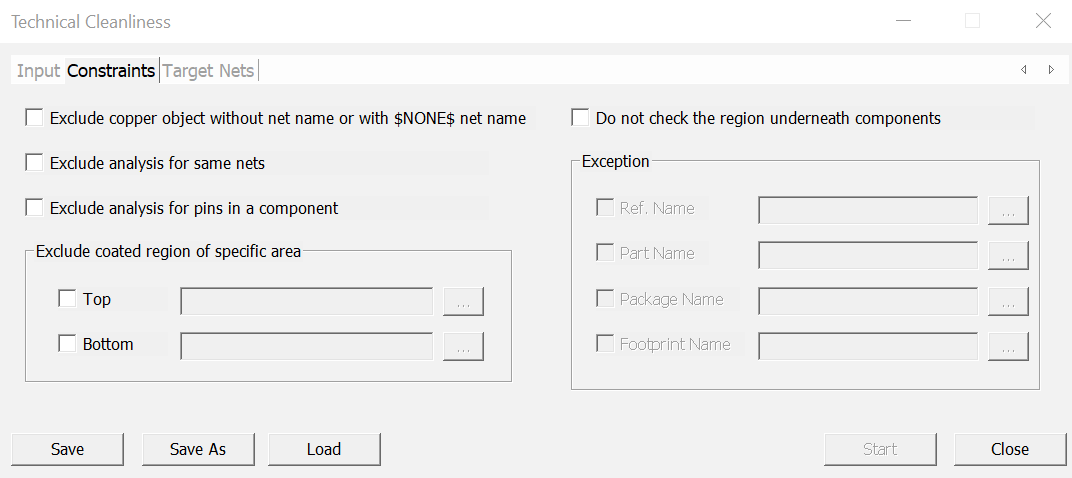Click the tab scroll right arrow
This screenshot has height=478, width=1072.
coord(1051,70)
